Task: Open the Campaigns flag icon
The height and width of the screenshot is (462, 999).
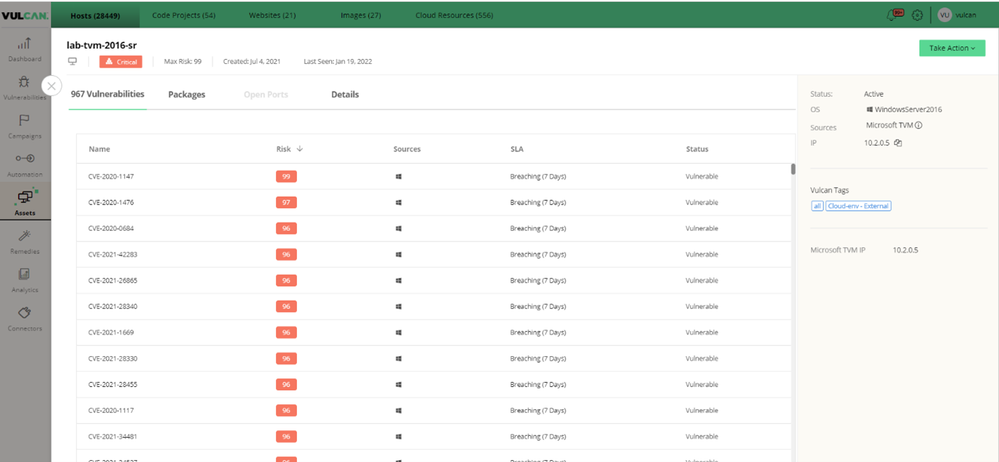Action: 24,120
